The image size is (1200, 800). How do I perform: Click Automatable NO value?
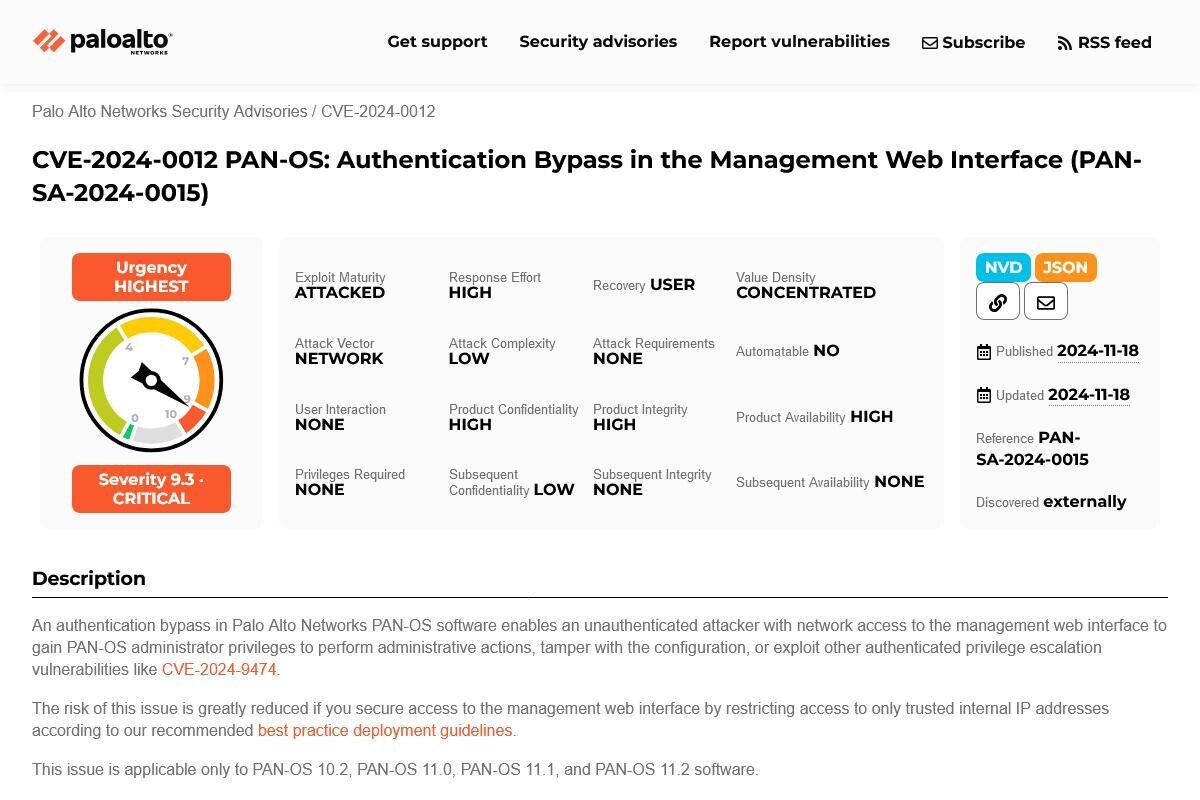tap(826, 351)
